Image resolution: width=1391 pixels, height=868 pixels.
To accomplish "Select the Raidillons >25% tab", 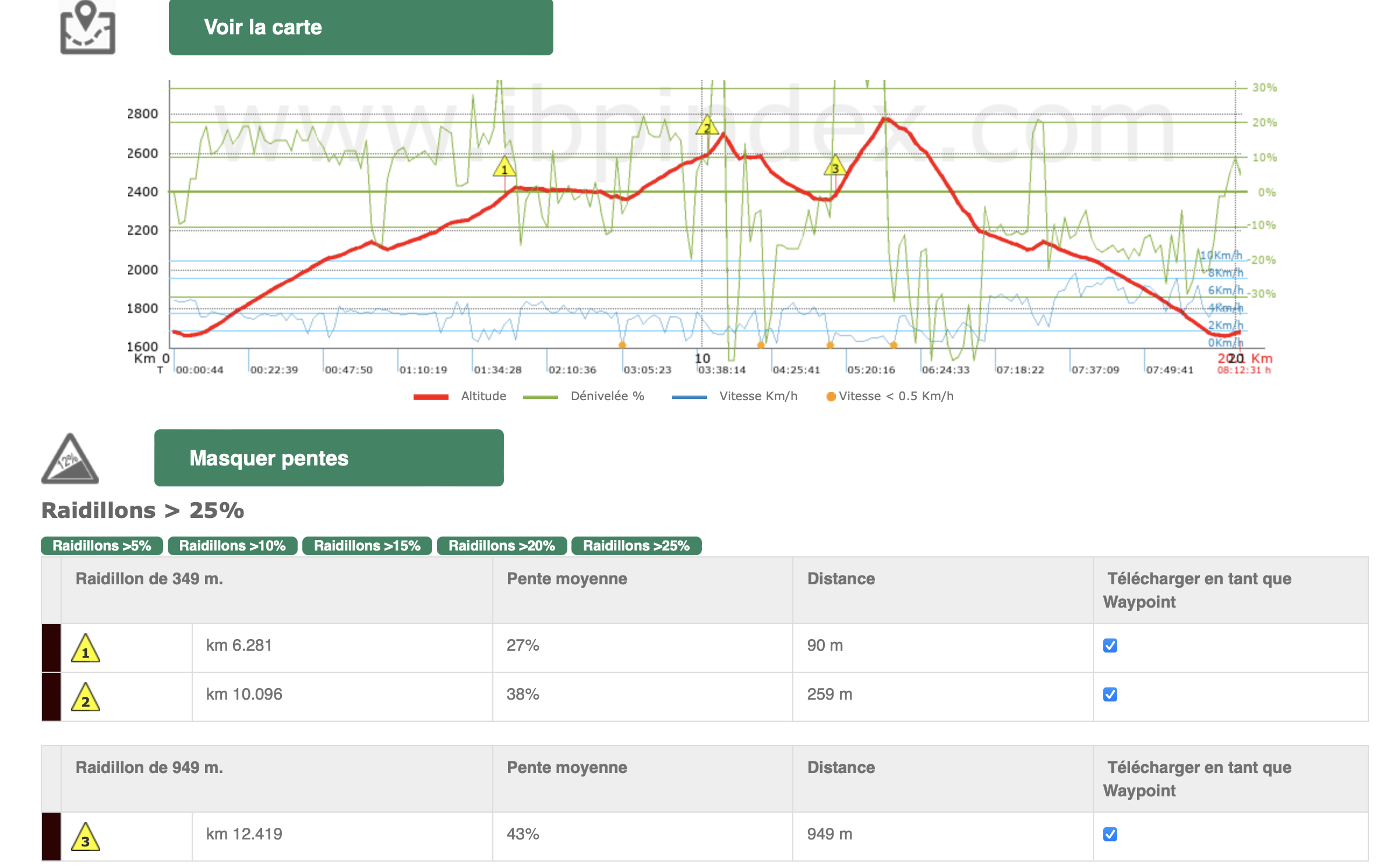I will point(636,546).
